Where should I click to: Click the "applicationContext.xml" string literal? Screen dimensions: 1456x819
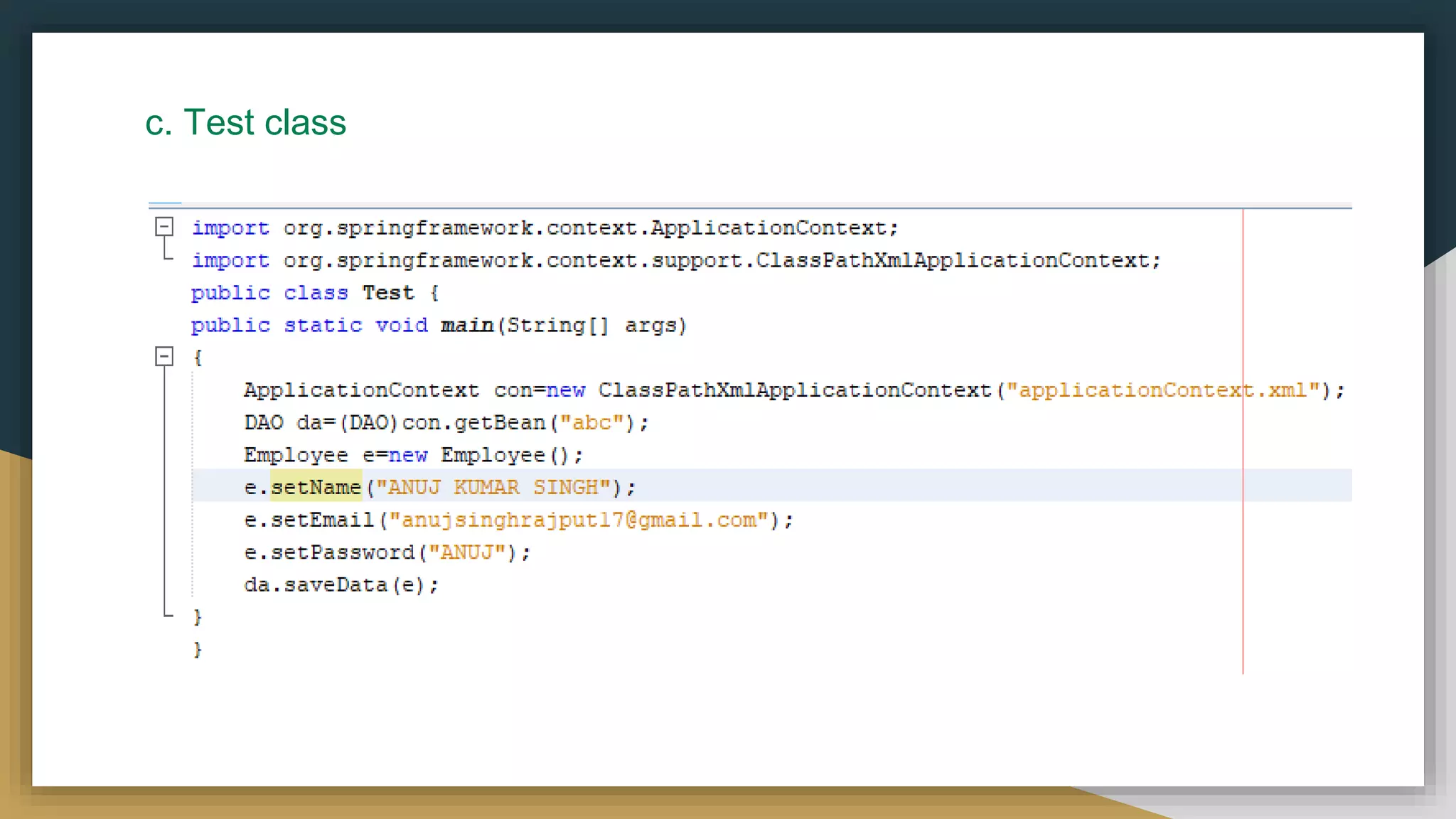pyautogui.click(x=1163, y=390)
